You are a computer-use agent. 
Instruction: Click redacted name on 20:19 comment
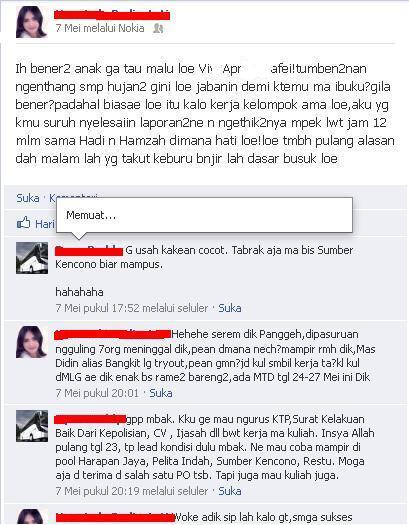coord(90,419)
